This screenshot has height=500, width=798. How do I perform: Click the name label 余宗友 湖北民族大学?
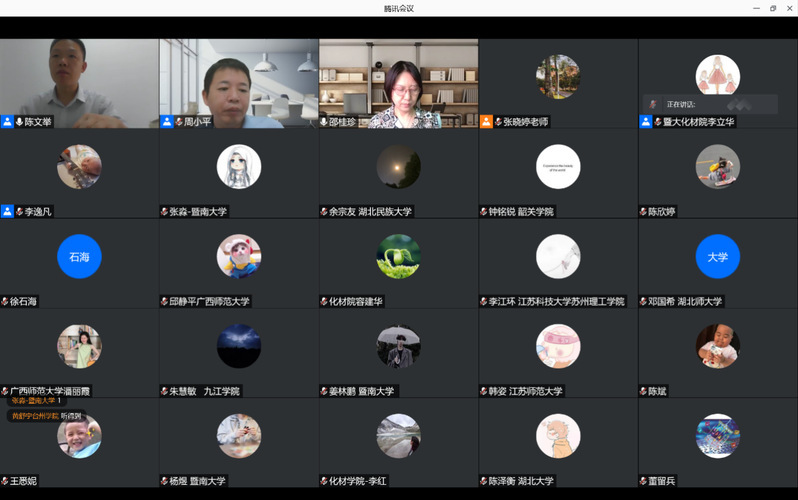click(x=370, y=212)
